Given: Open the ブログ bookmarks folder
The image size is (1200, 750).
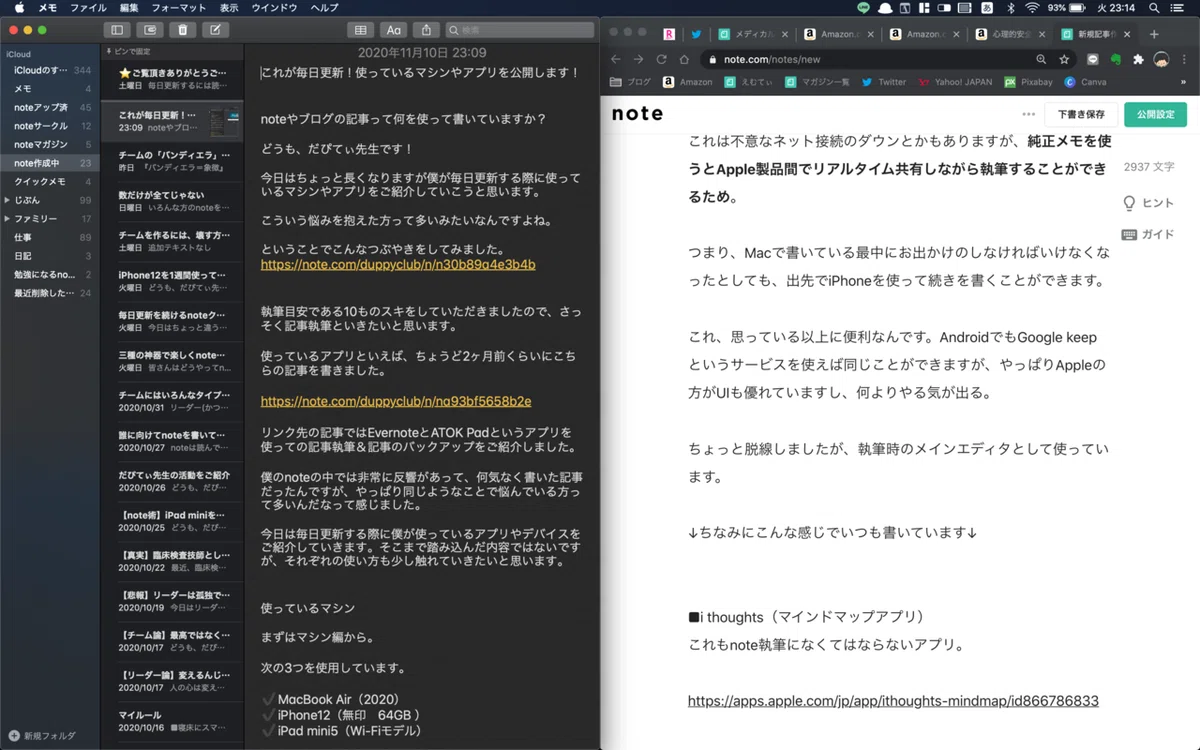Looking at the screenshot, I should point(630,82).
